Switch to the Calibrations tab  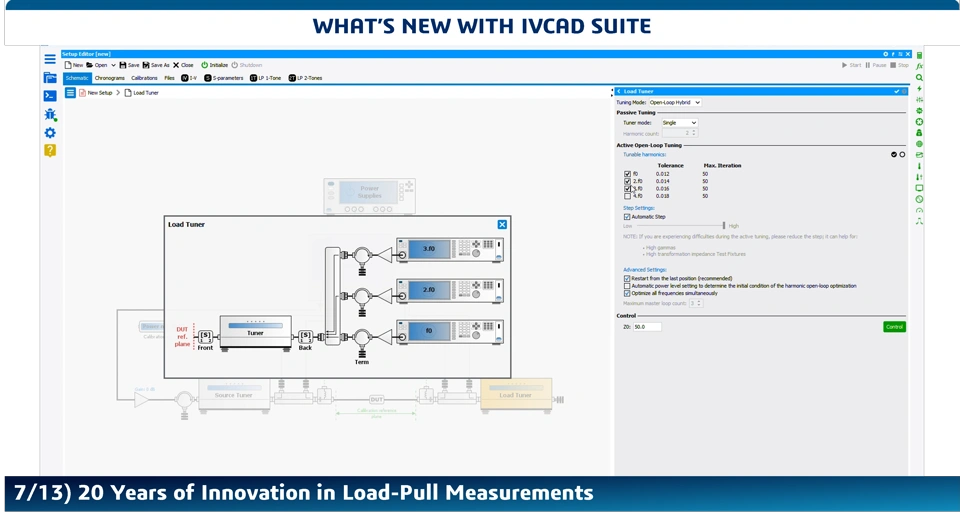144,78
